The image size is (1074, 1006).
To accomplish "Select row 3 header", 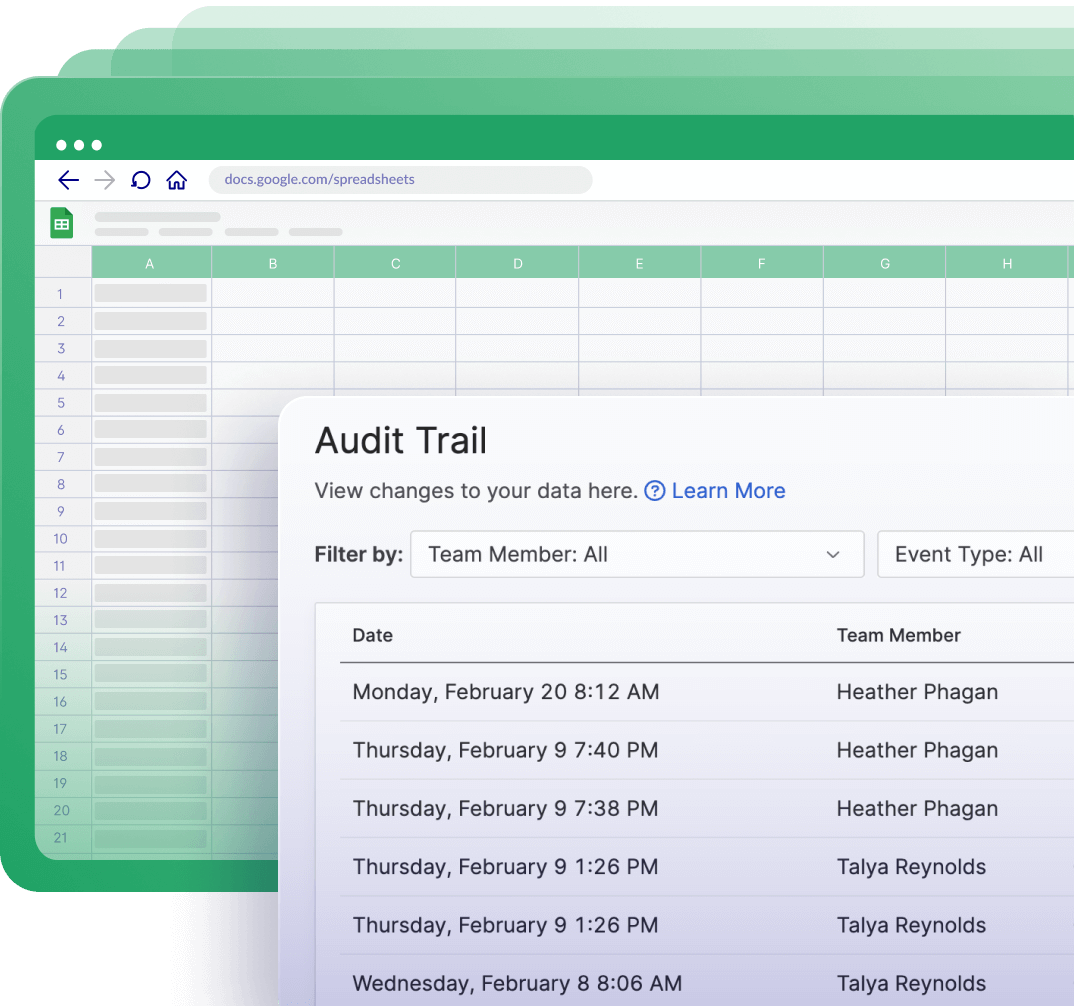I will point(62,348).
